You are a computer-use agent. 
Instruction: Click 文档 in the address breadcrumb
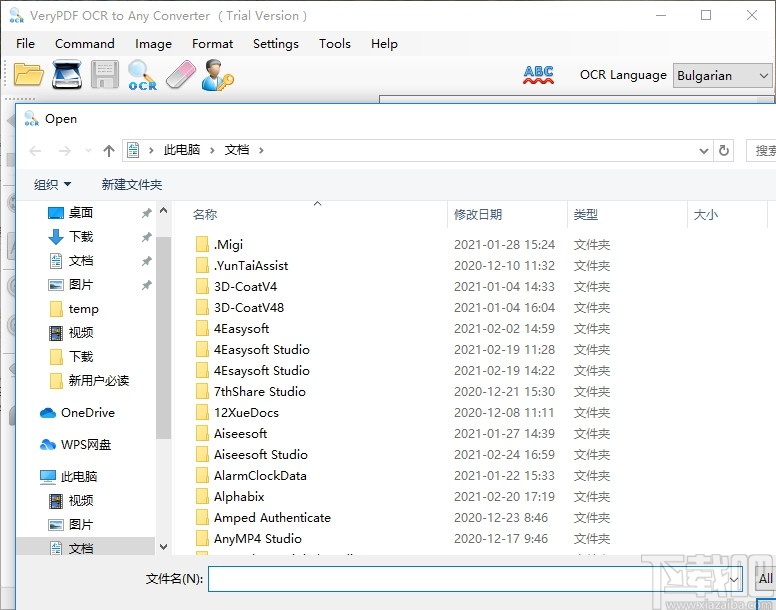237,150
